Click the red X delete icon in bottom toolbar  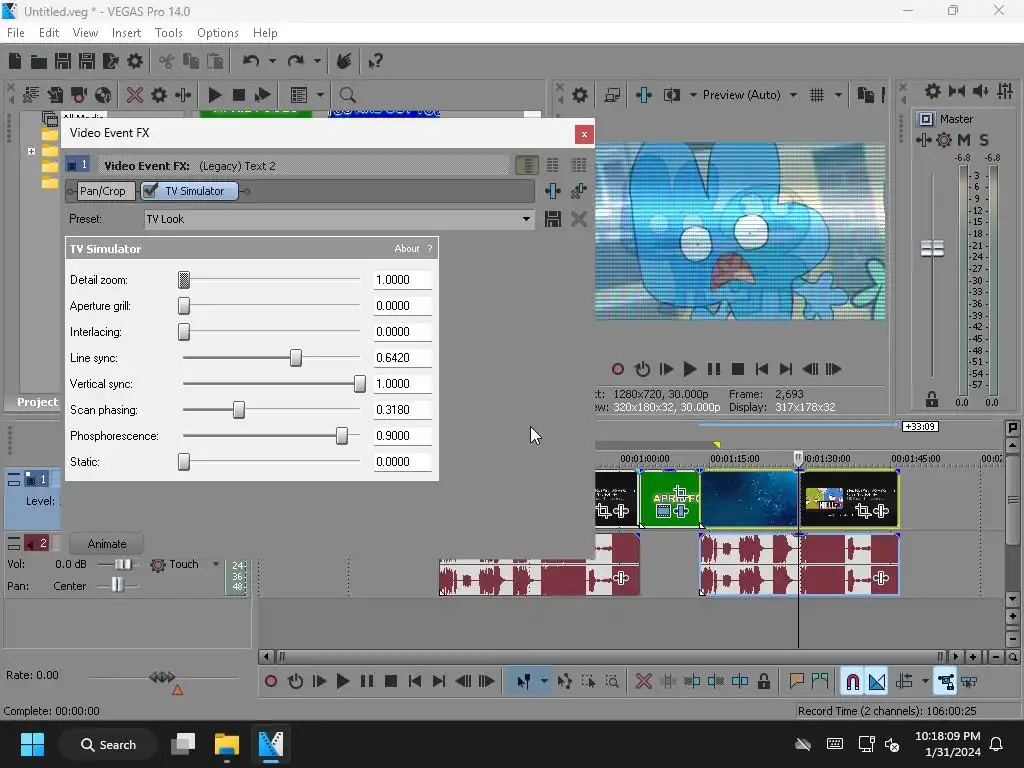pyautogui.click(x=643, y=681)
